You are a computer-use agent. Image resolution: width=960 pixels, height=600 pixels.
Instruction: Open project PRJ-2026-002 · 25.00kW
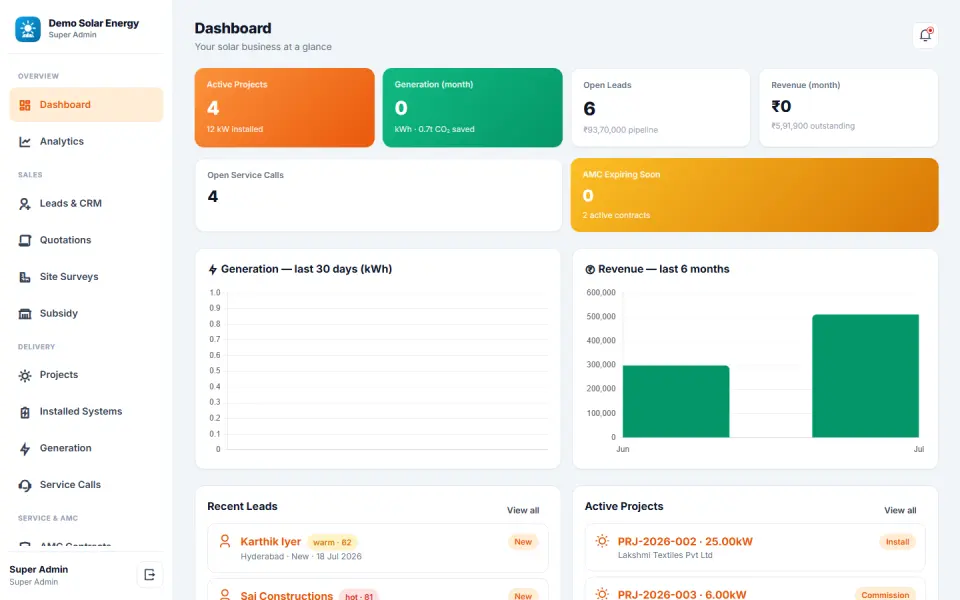click(x=755, y=547)
